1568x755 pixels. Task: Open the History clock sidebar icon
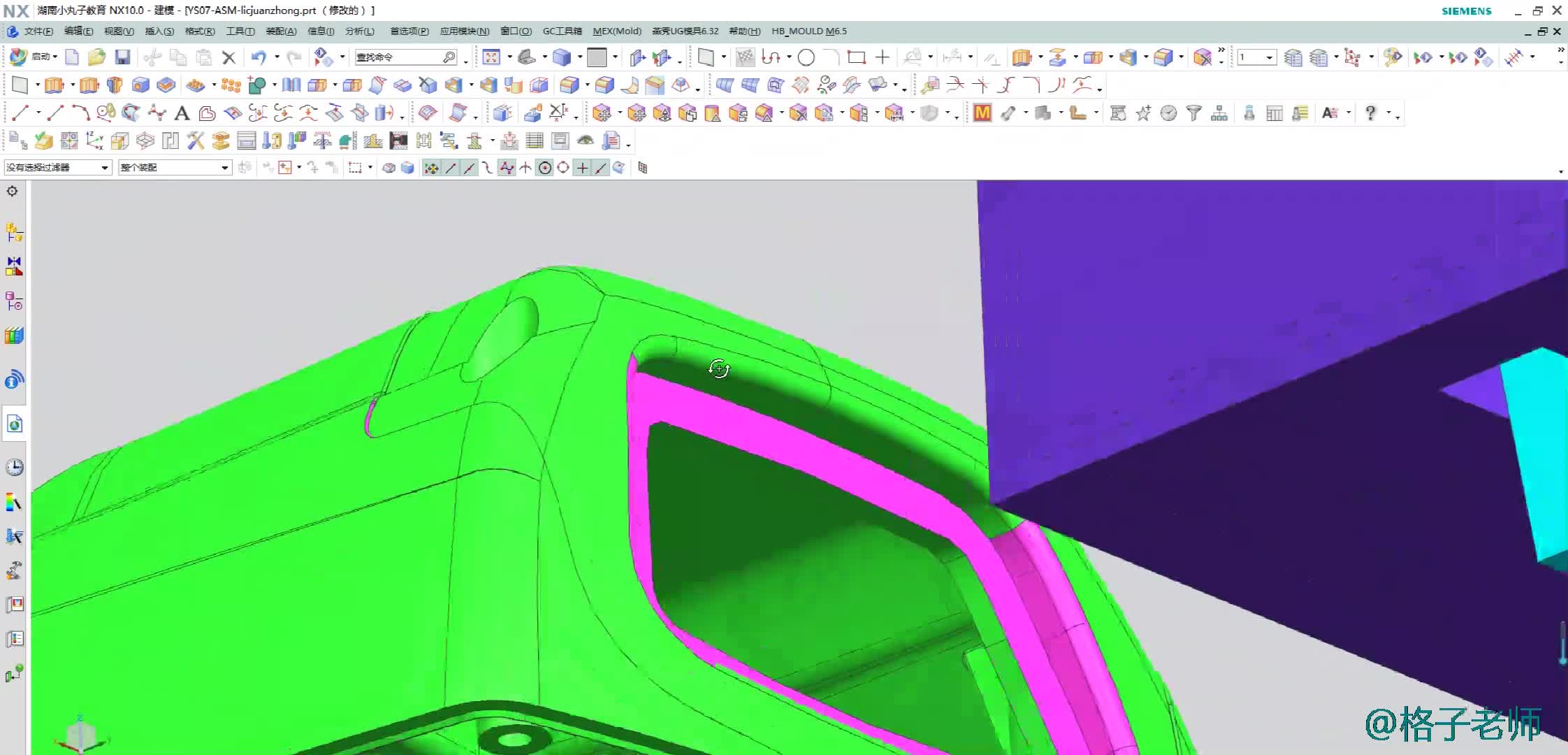14,468
